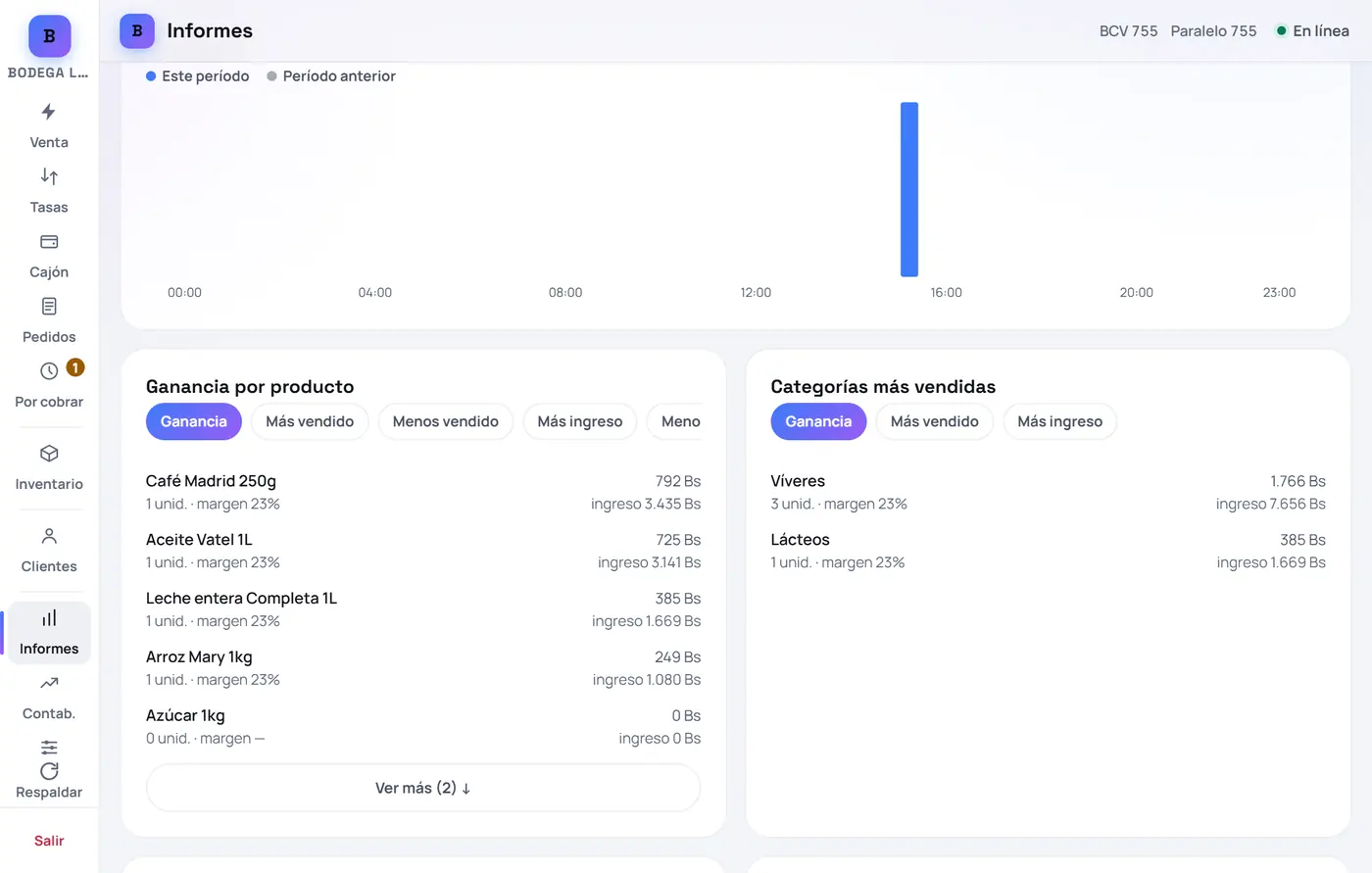Click the Bodega logo above the sidebar

(49, 36)
